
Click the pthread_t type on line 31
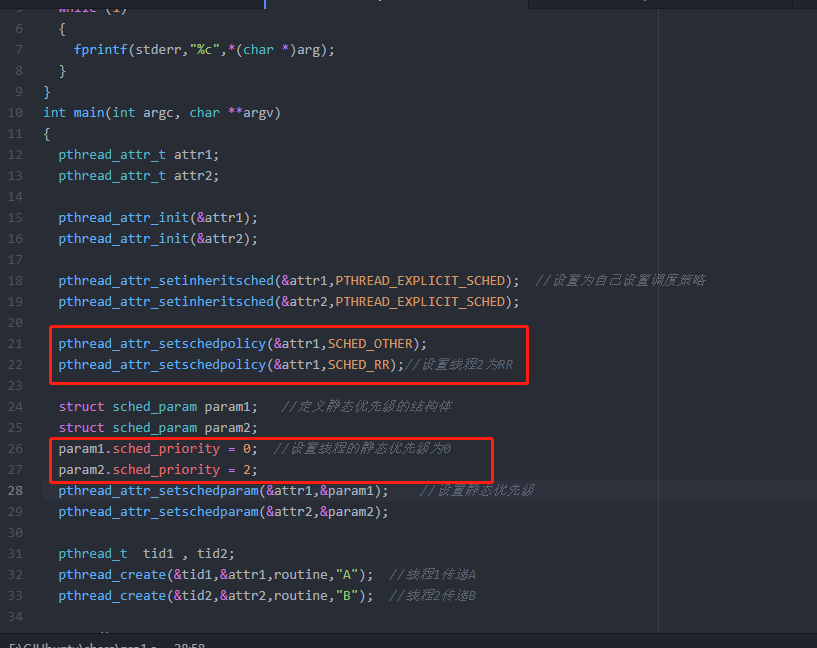click(93, 554)
